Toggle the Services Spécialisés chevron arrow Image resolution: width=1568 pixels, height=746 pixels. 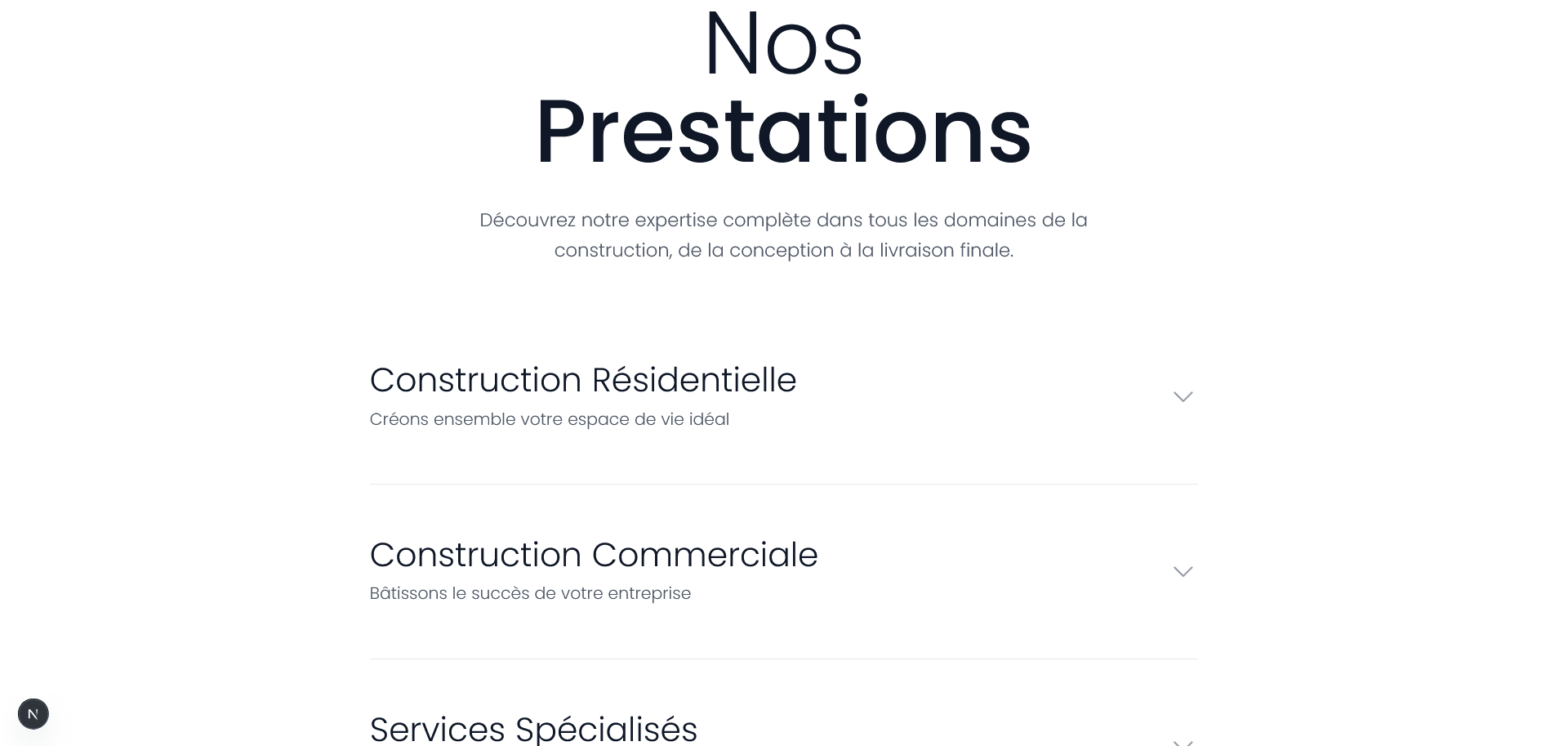coord(1183,742)
